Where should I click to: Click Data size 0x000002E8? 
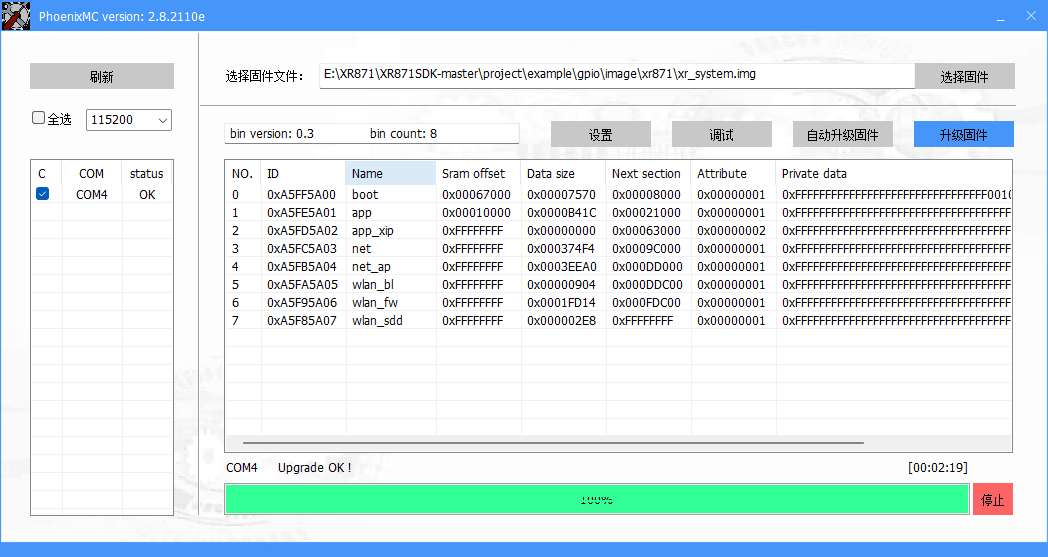561,321
